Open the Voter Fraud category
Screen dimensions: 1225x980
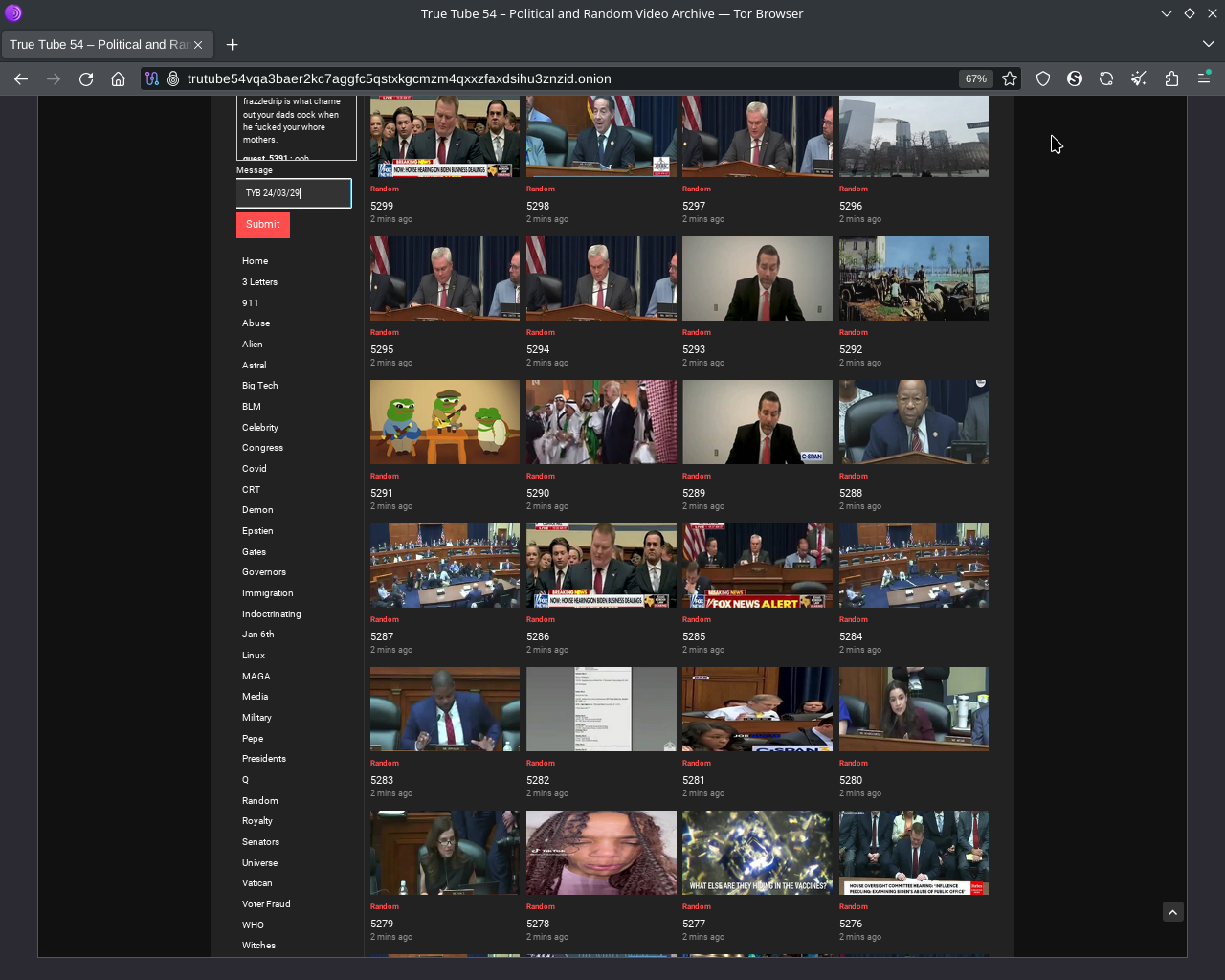point(266,904)
